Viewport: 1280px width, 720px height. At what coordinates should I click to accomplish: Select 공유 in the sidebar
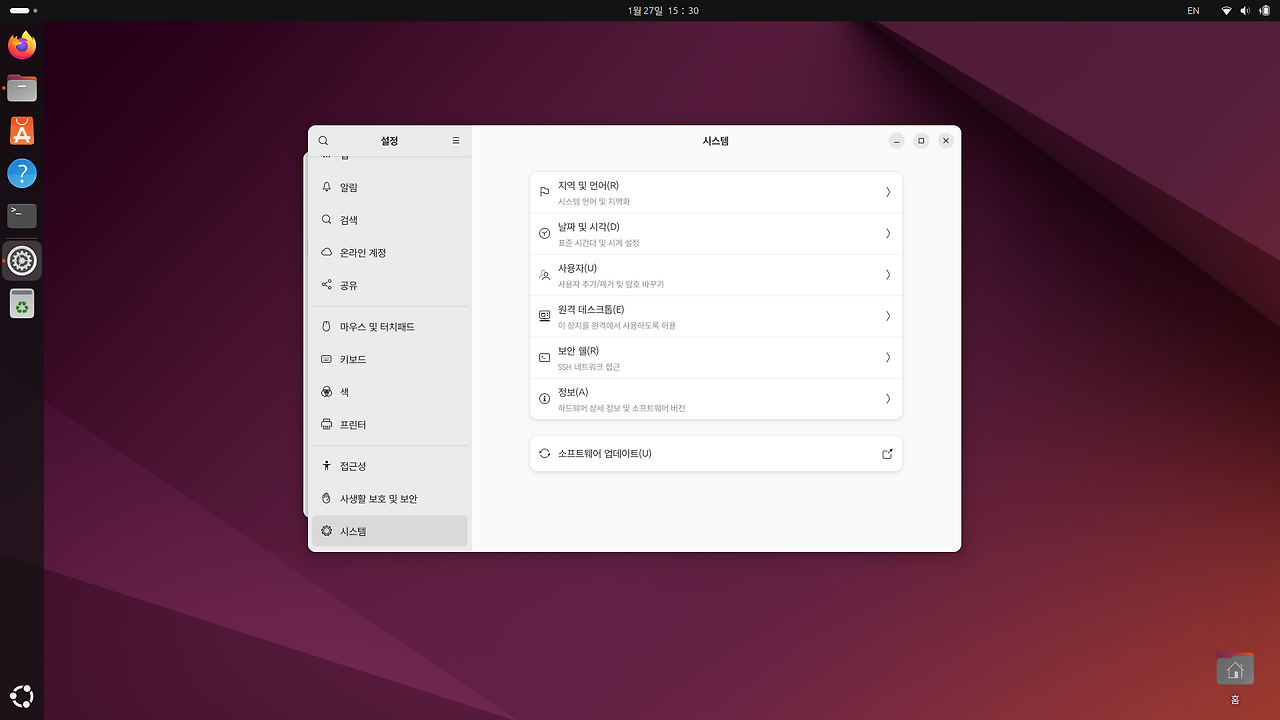point(389,285)
